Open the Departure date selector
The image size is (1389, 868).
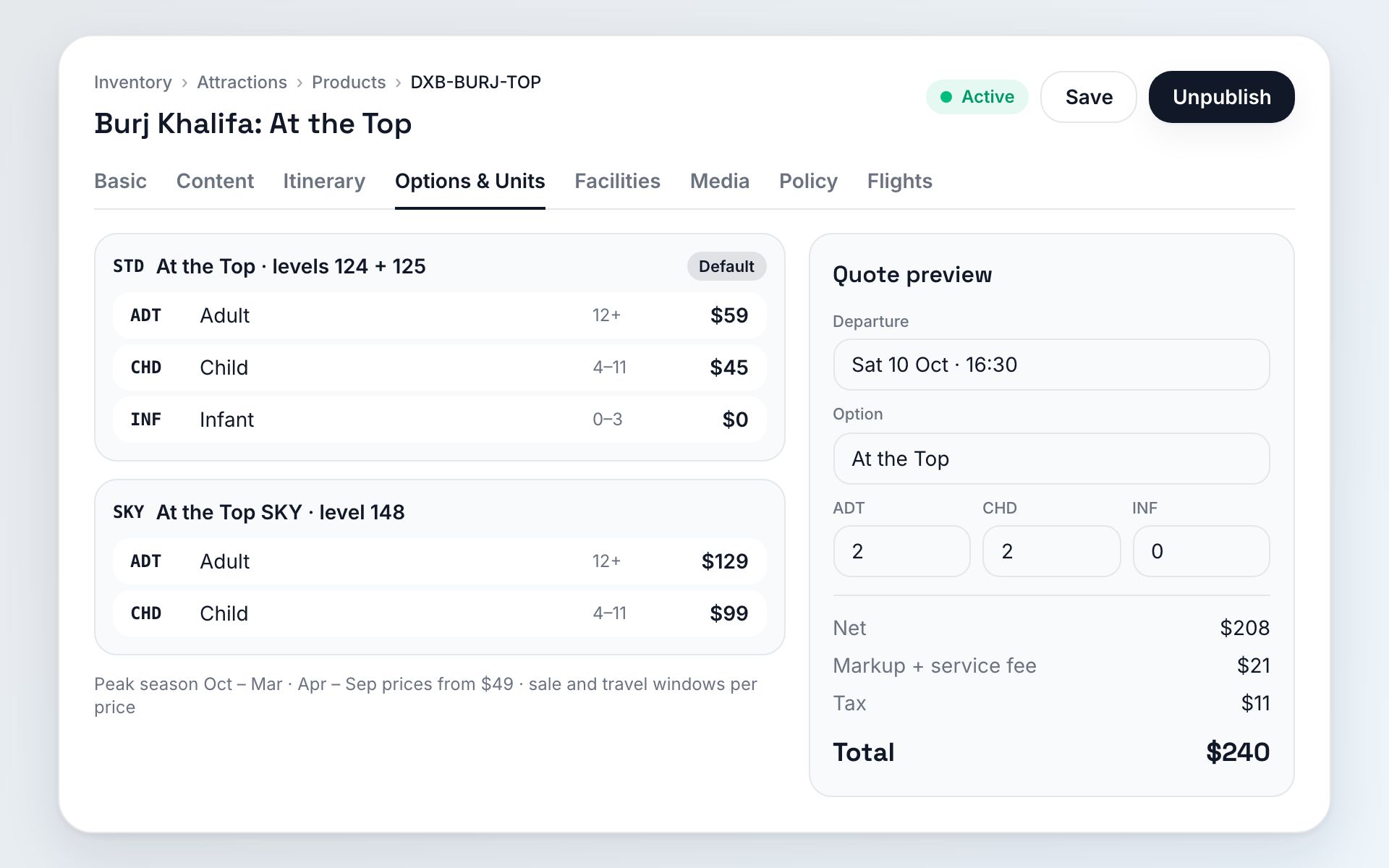point(1051,365)
